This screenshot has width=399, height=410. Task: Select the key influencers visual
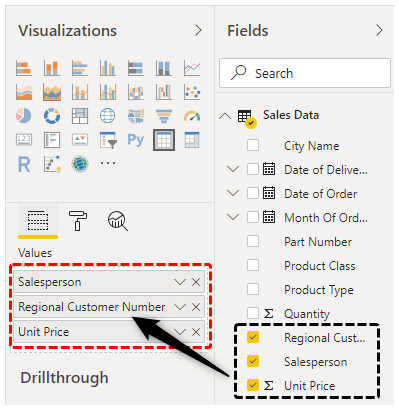[x=52, y=164]
